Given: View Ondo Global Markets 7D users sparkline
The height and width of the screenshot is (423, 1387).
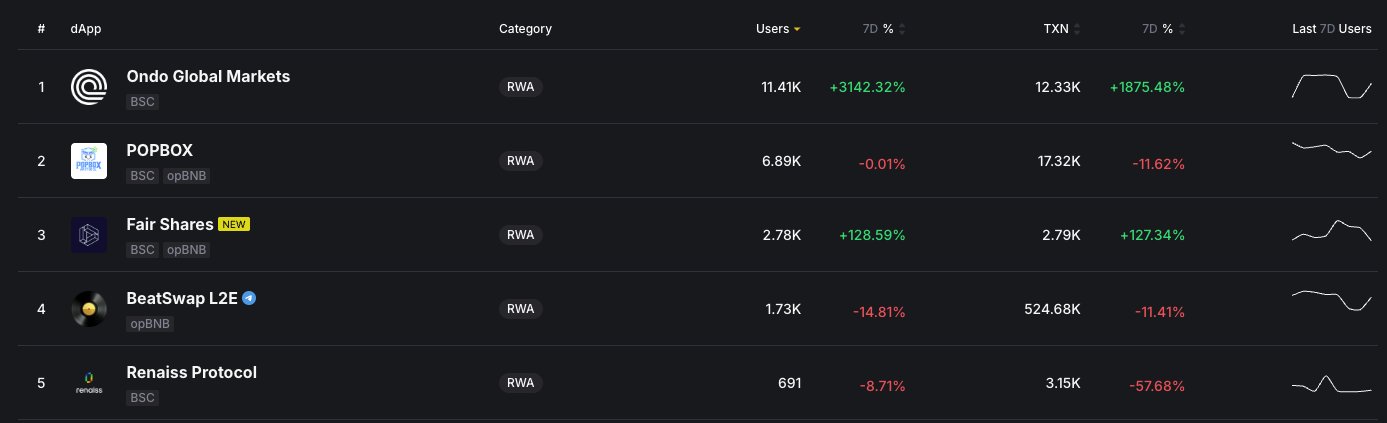Looking at the screenshot, I should pos(1332,86).
